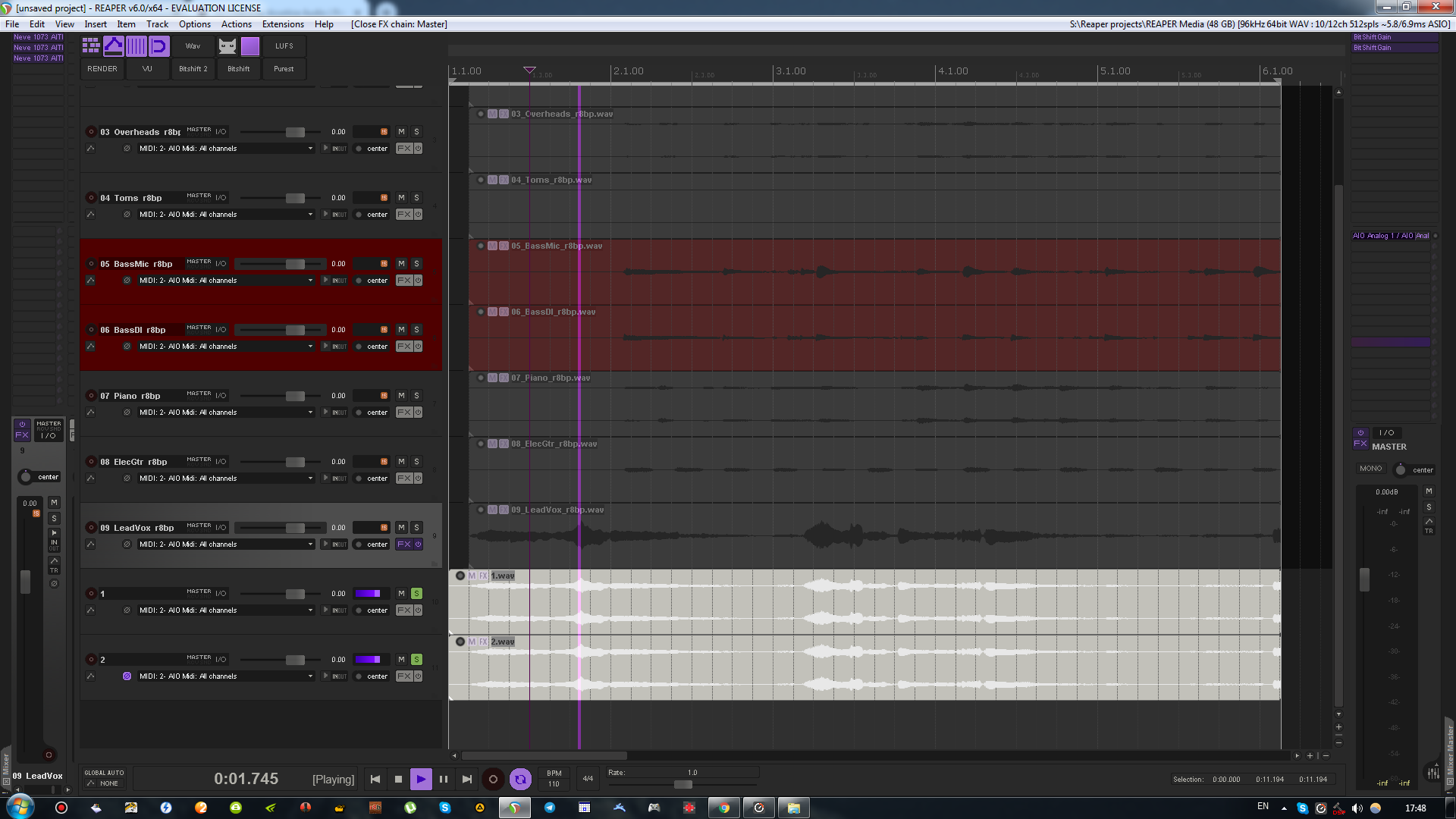Image resolution: width=1456 pixels, height=819 pixels.
Task: Open I/O routing for 04 Toms track
Action: pyautogui.click(x=221, y=198)
